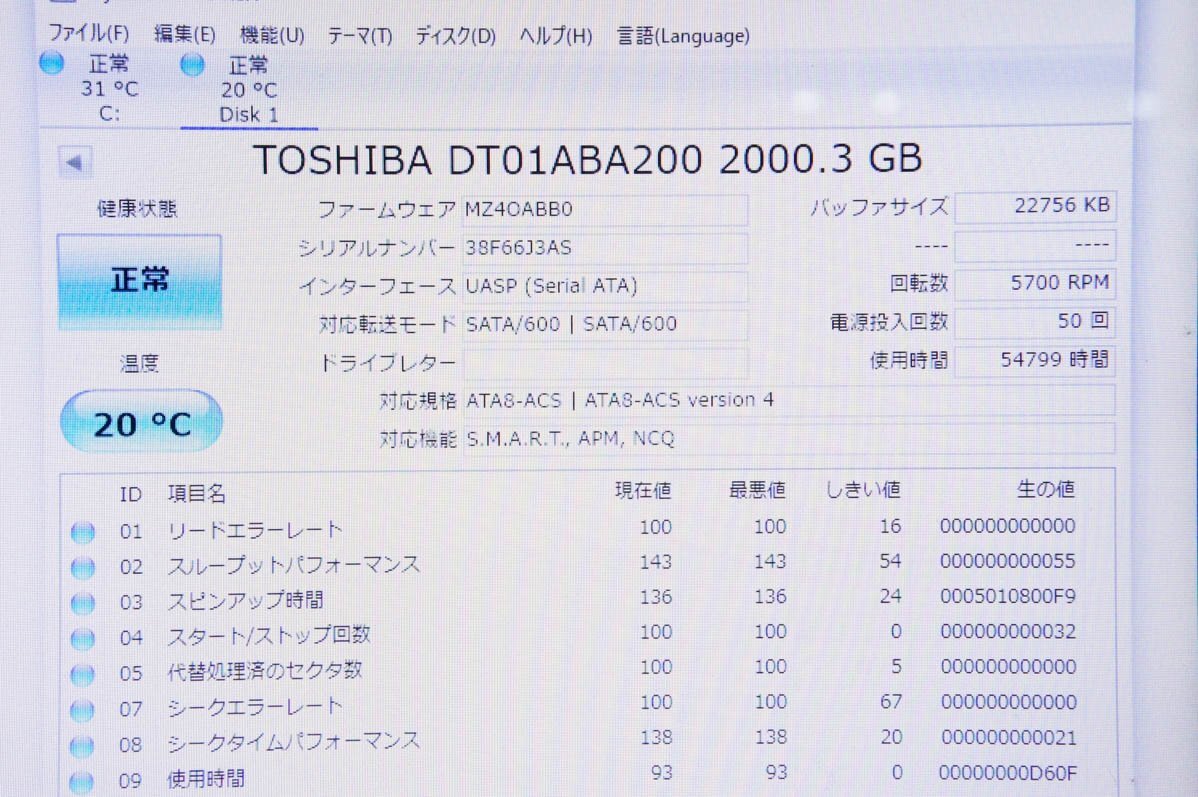This screenshot has height=797, width=1198.
Task: Click raw value 000000000032
Action: (1009, 632)
